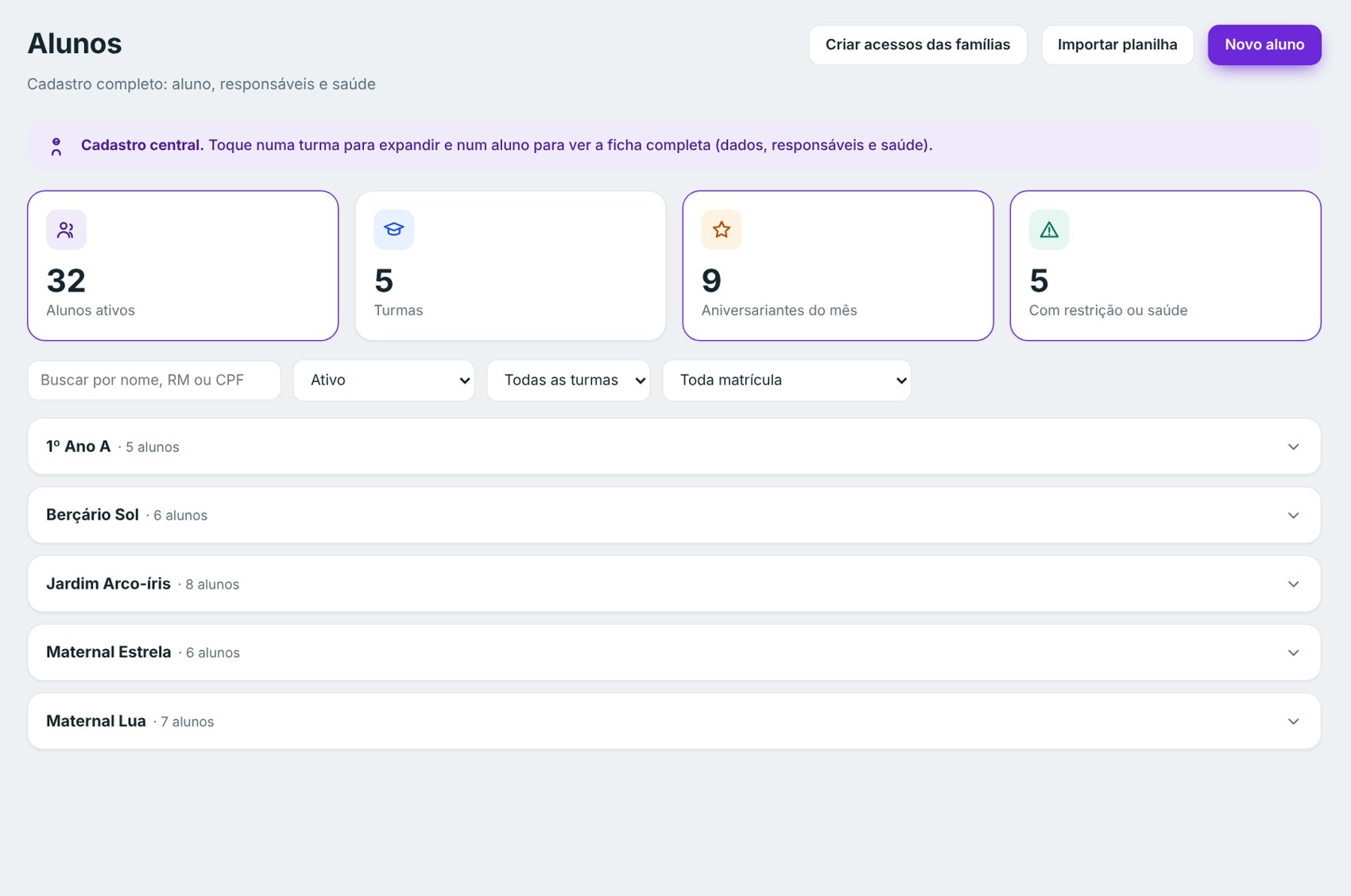Toggle the 9 Aniversariantes do mês filter card
The image size is (1351, 896).
pyautogui.click(x=838, y=265)
